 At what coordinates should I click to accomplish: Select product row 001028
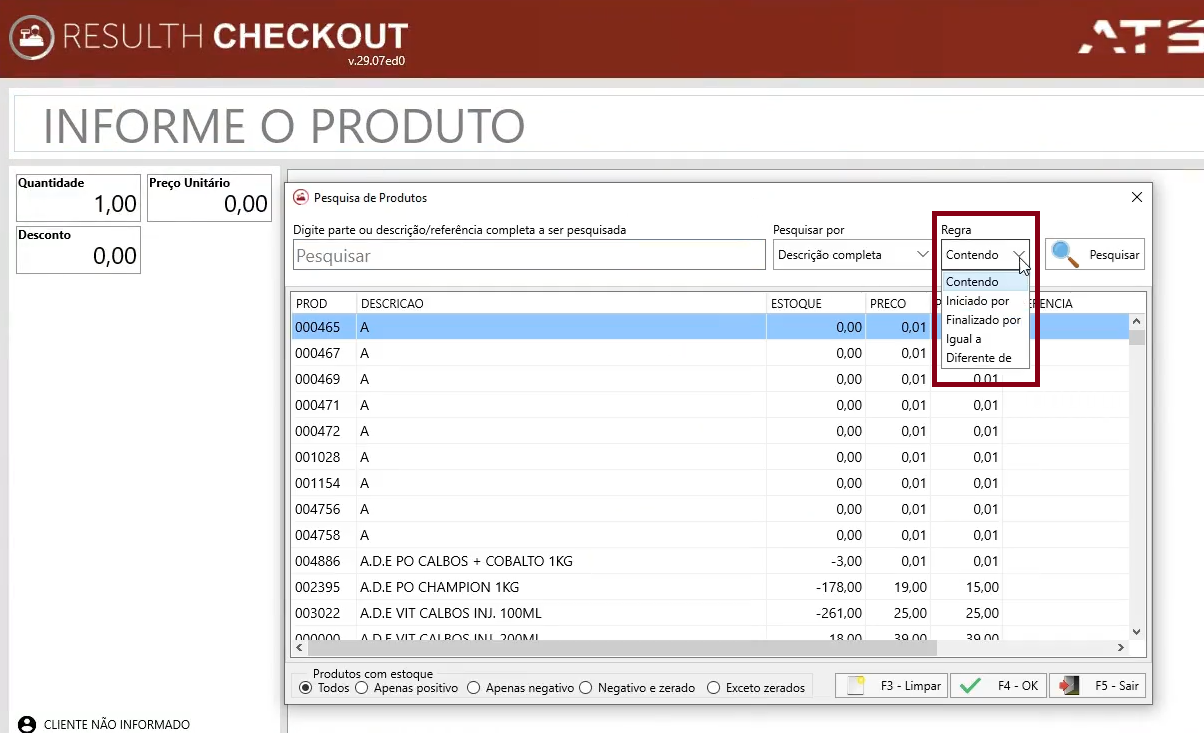pyautogui.click(x=710, y=457)
